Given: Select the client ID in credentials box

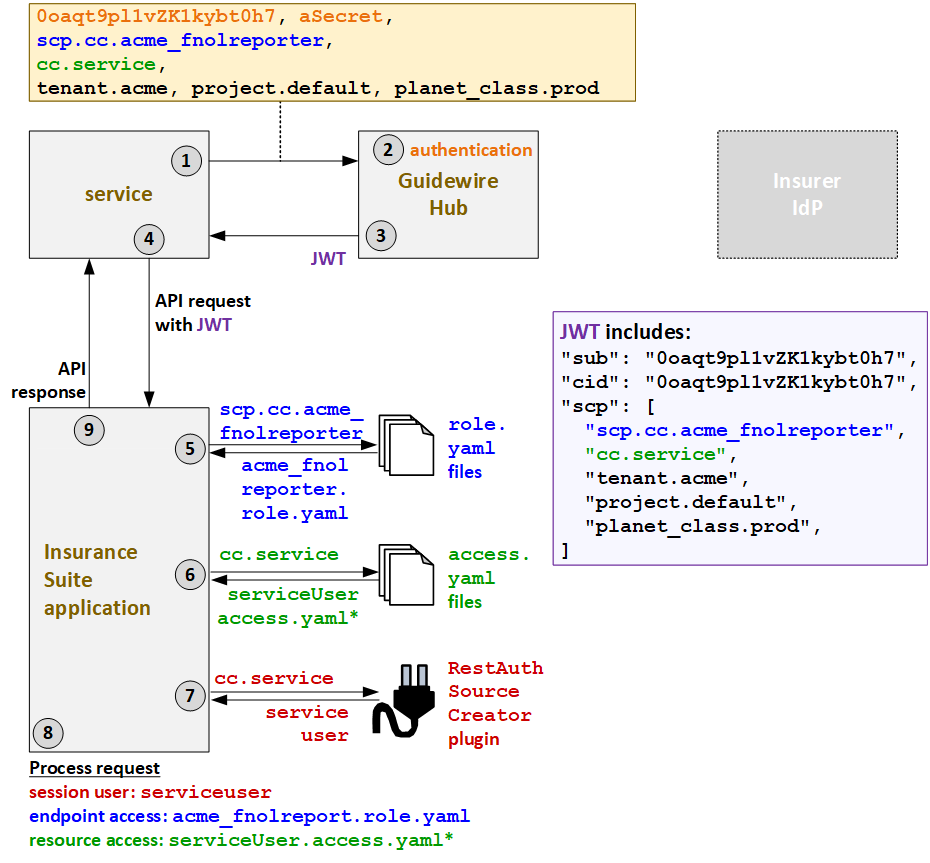Looking at the screenshot, I should point(155,17).
